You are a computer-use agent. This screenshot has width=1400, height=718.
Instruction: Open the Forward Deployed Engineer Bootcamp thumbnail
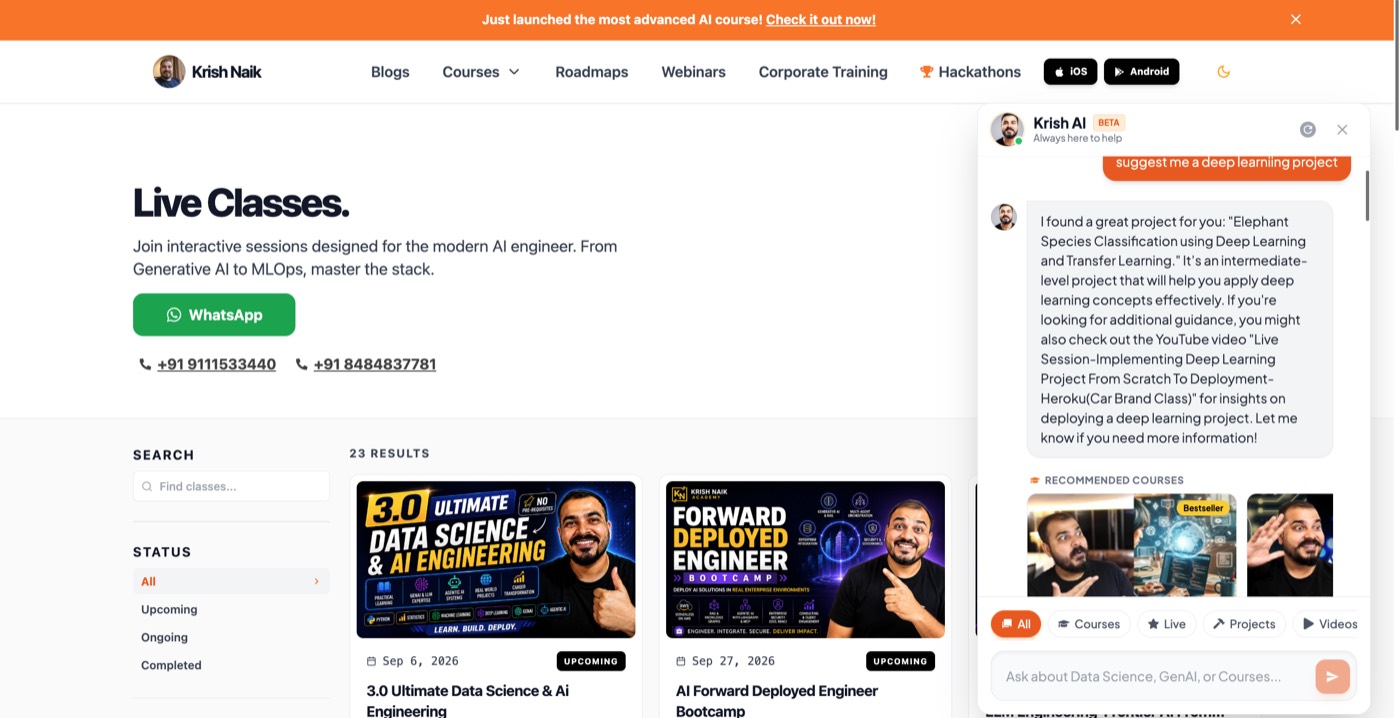(805, 559)
